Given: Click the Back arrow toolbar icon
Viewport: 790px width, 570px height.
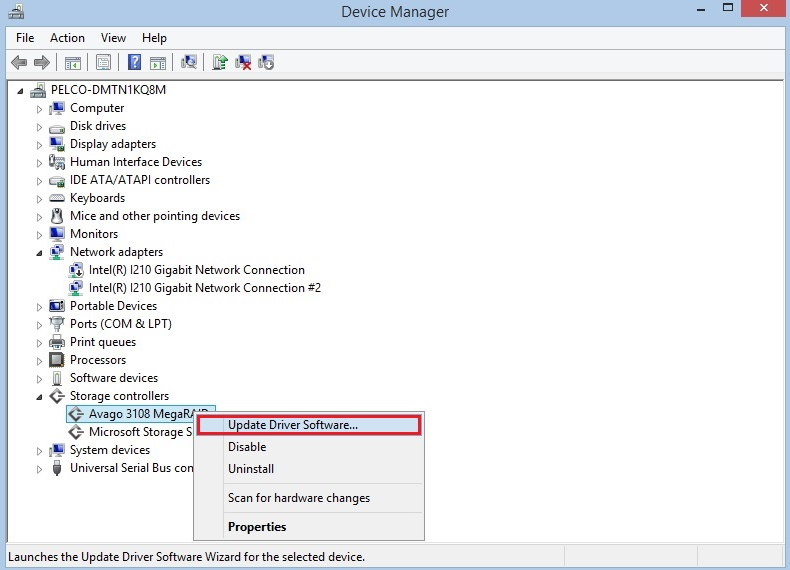Looking at the screenshot, I should [19, 62].
